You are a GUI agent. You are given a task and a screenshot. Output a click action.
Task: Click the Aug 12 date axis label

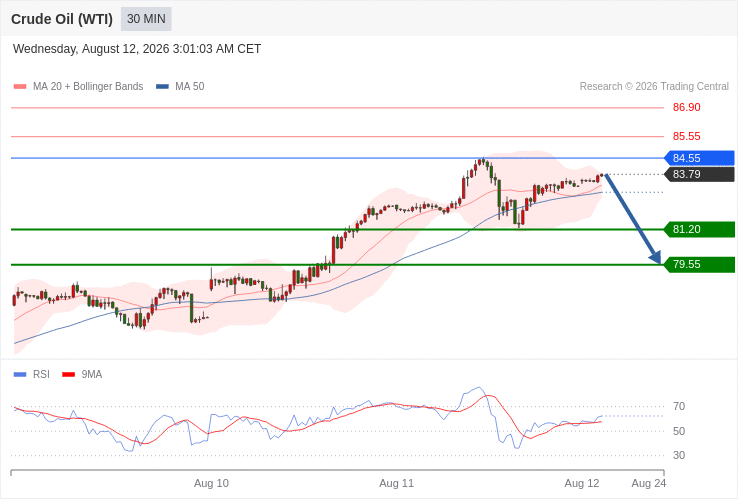(x=582, y=483)
